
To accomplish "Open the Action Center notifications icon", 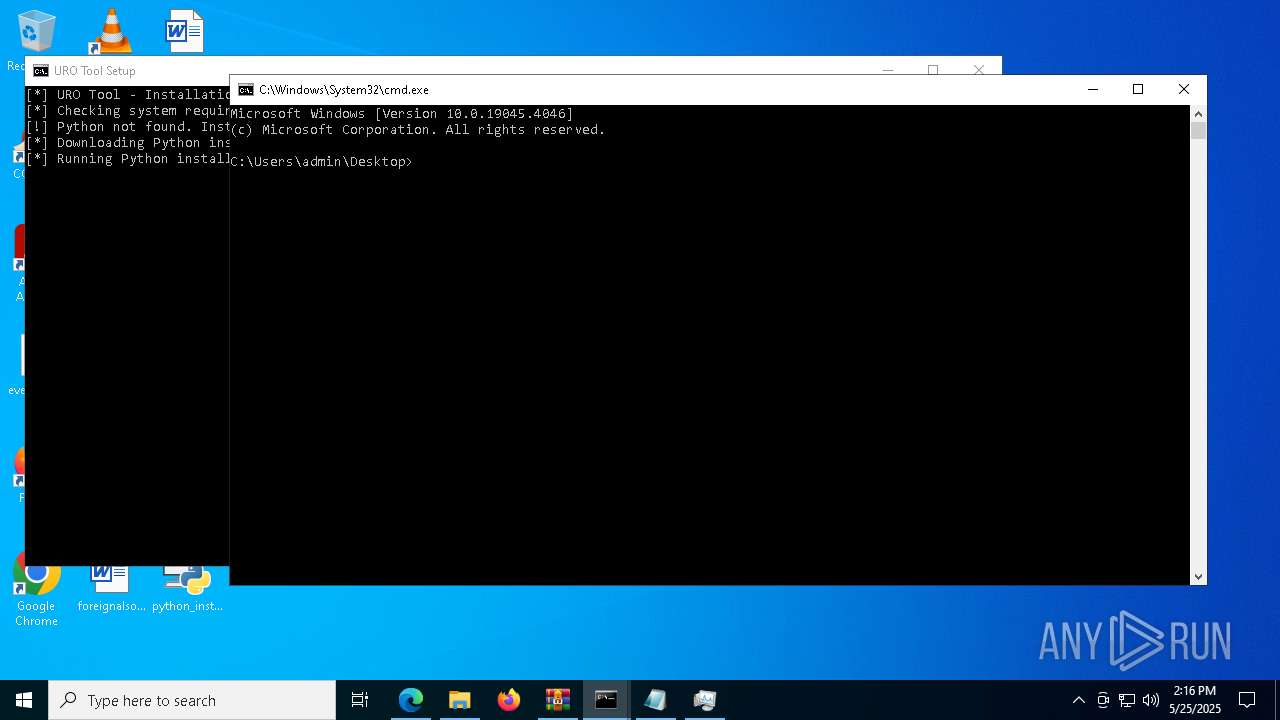I will [x=1247, y=700].
